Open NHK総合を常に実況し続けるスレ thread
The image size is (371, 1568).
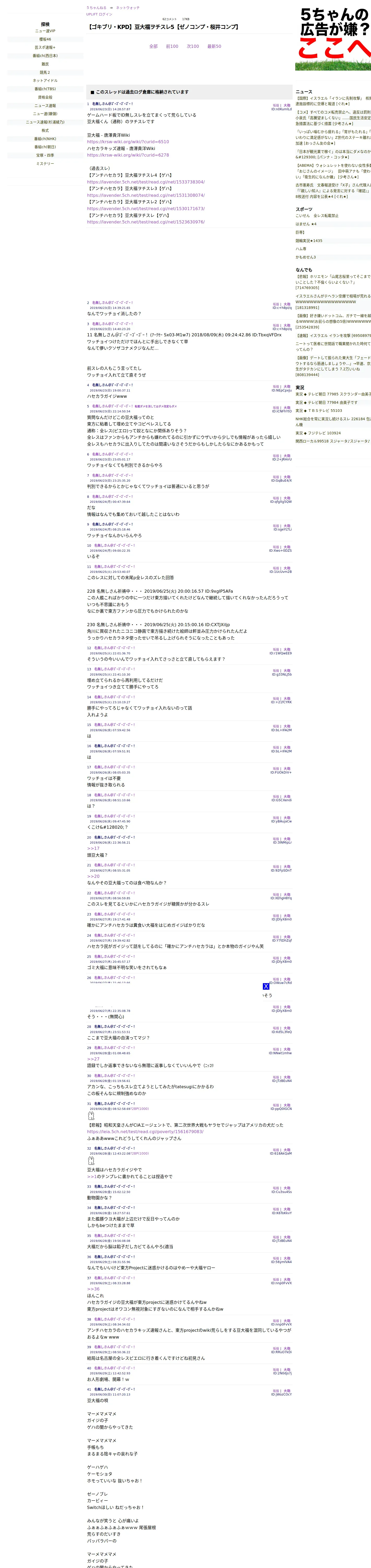click(333, 422)
